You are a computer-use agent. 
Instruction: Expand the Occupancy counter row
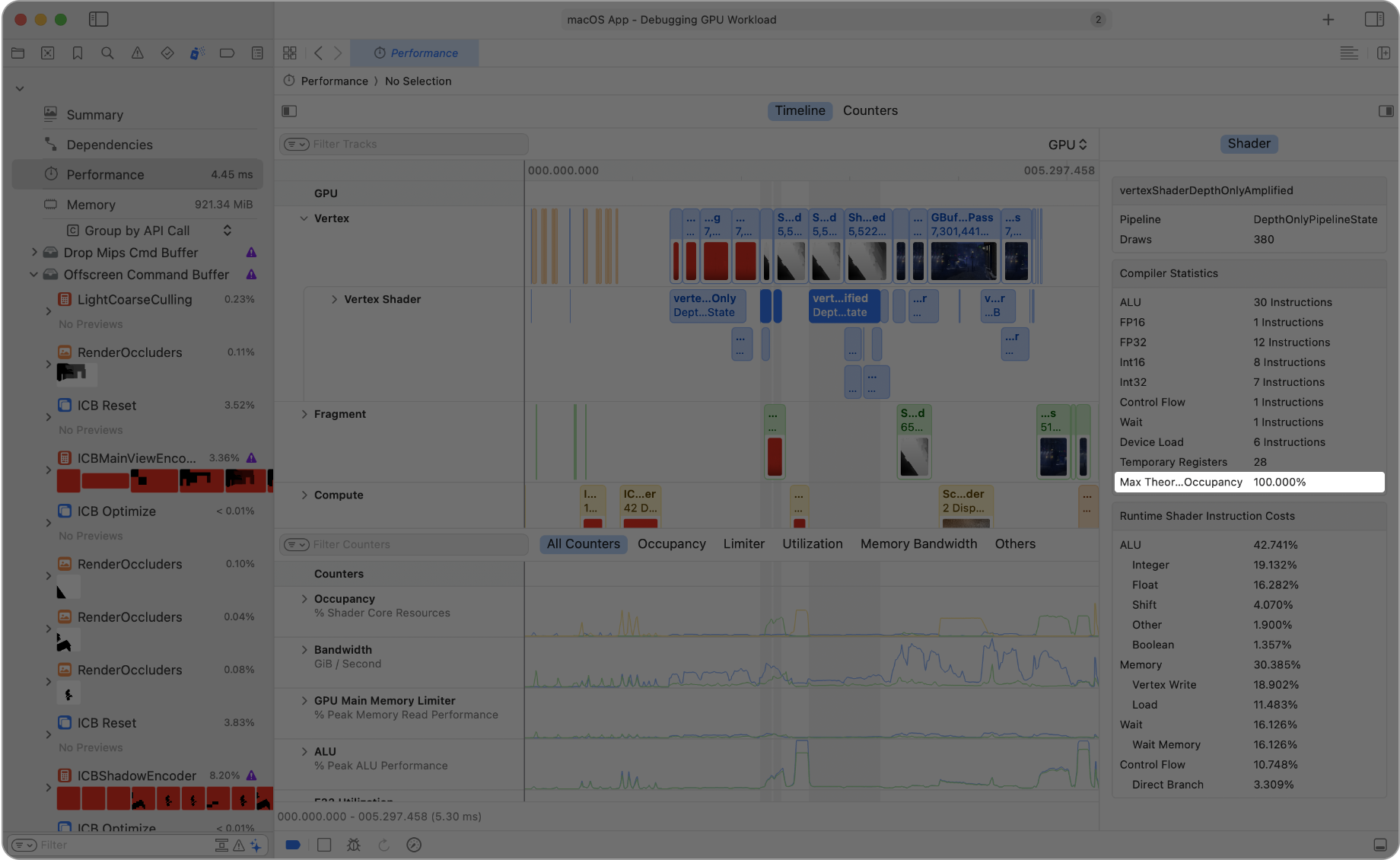304,599
